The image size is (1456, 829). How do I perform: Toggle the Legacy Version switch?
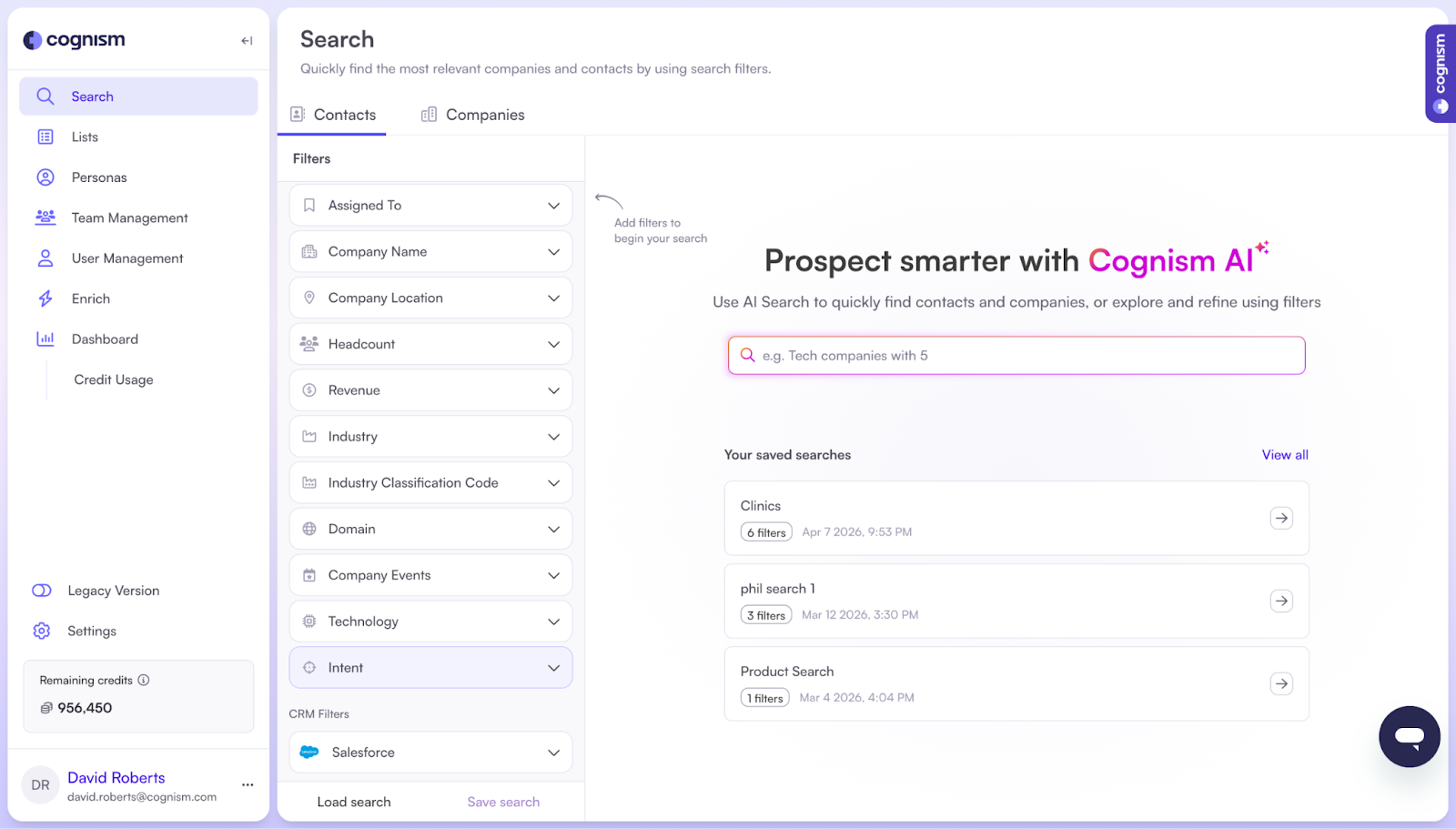point(42,591)
